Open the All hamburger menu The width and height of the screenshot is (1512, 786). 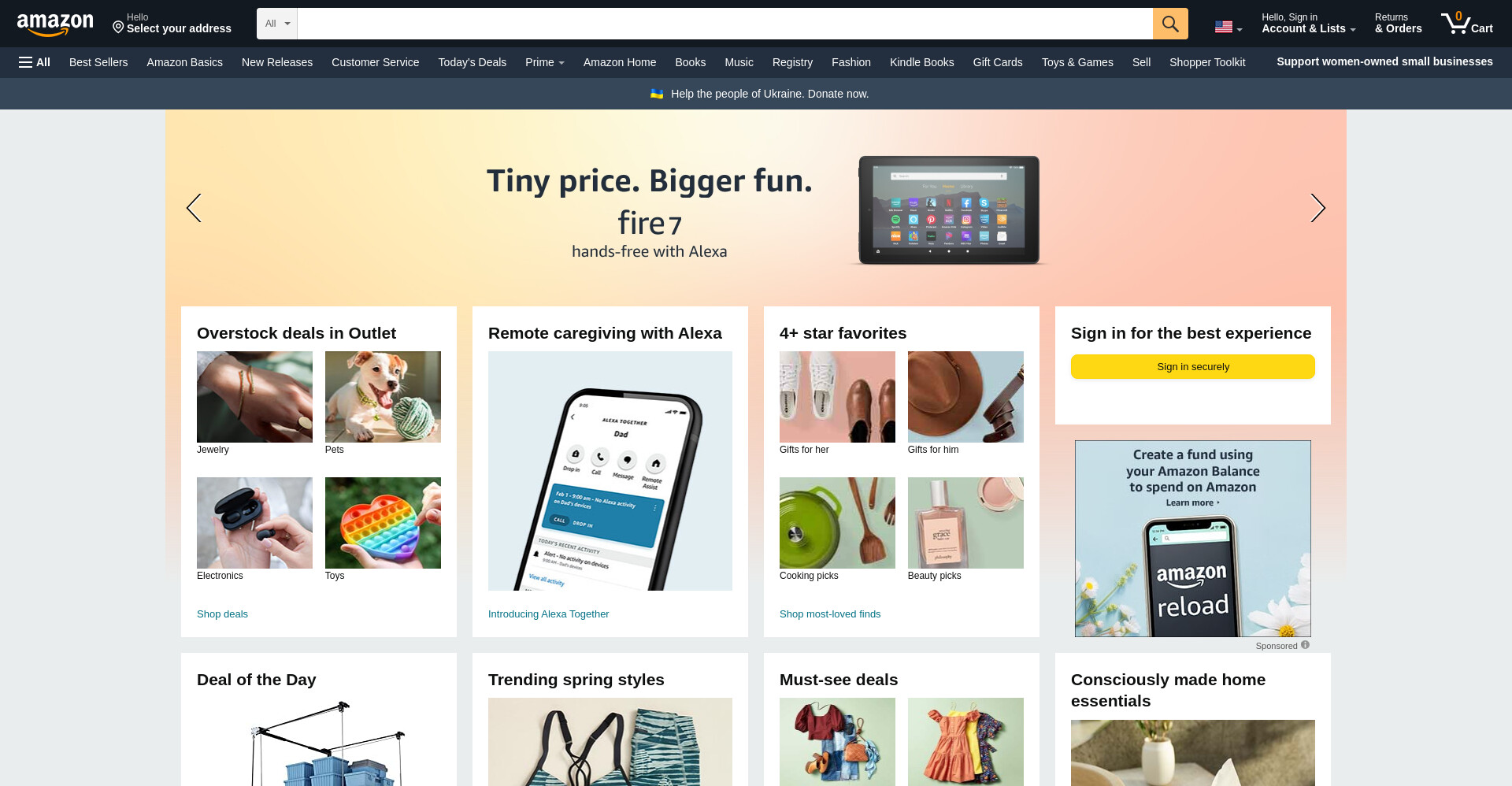(35, 62)
